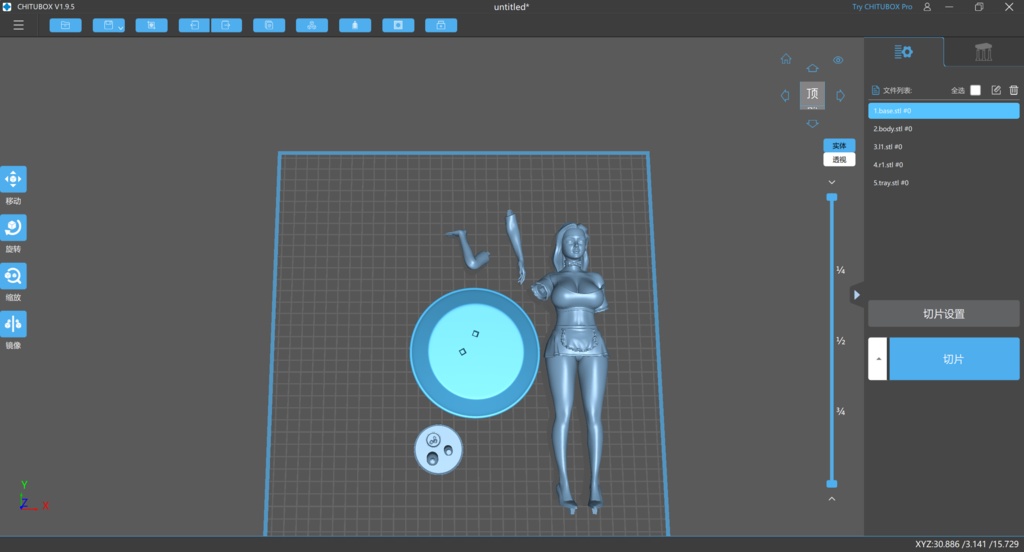Click the Slice (切片) button
The height and width of the screenshot is (552, 1024).
pyautogui.click(x=954, y=359)
